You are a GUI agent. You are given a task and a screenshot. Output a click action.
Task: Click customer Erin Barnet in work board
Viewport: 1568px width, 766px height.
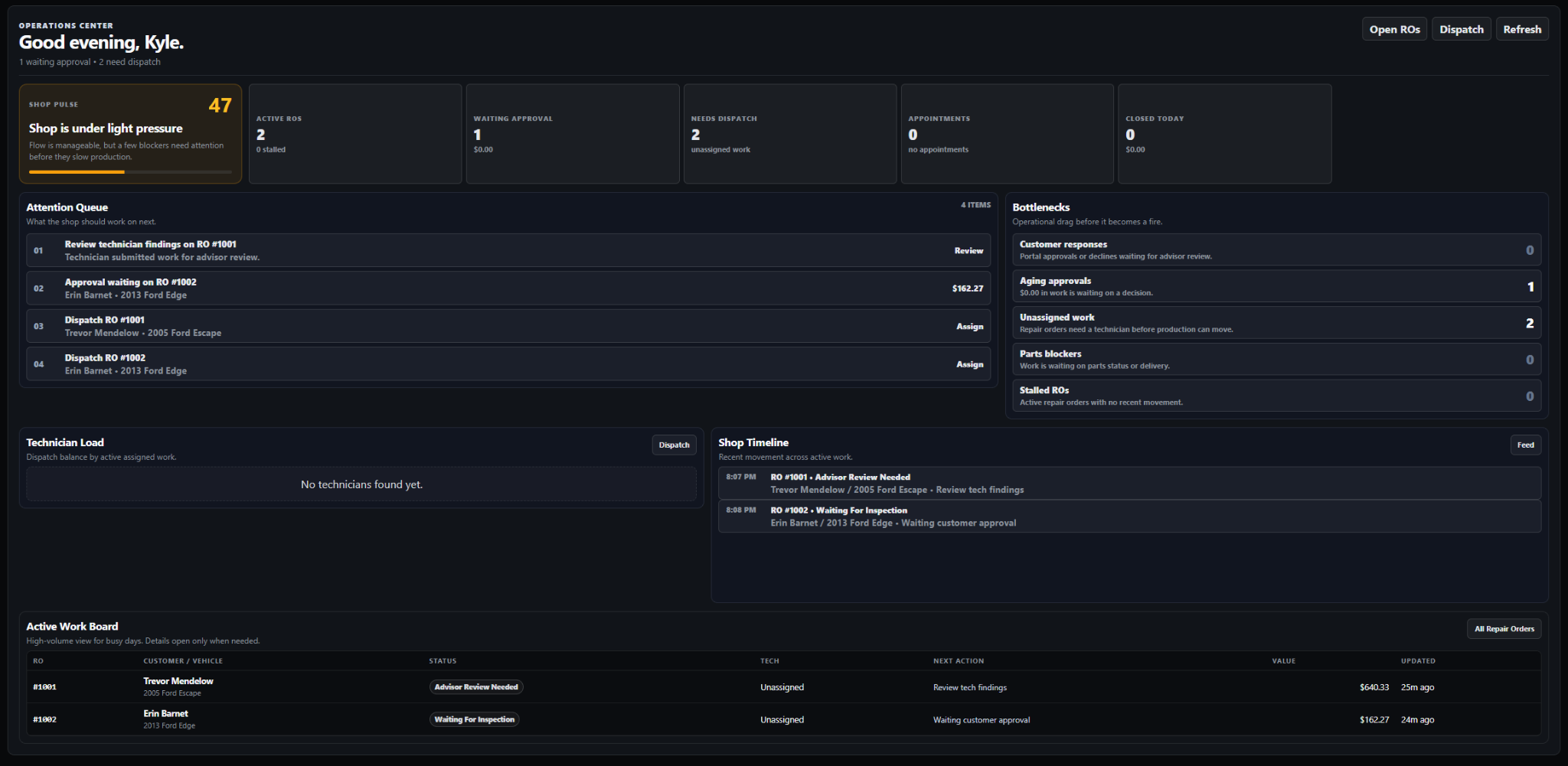pyautogui.click(x=165, y=713)
